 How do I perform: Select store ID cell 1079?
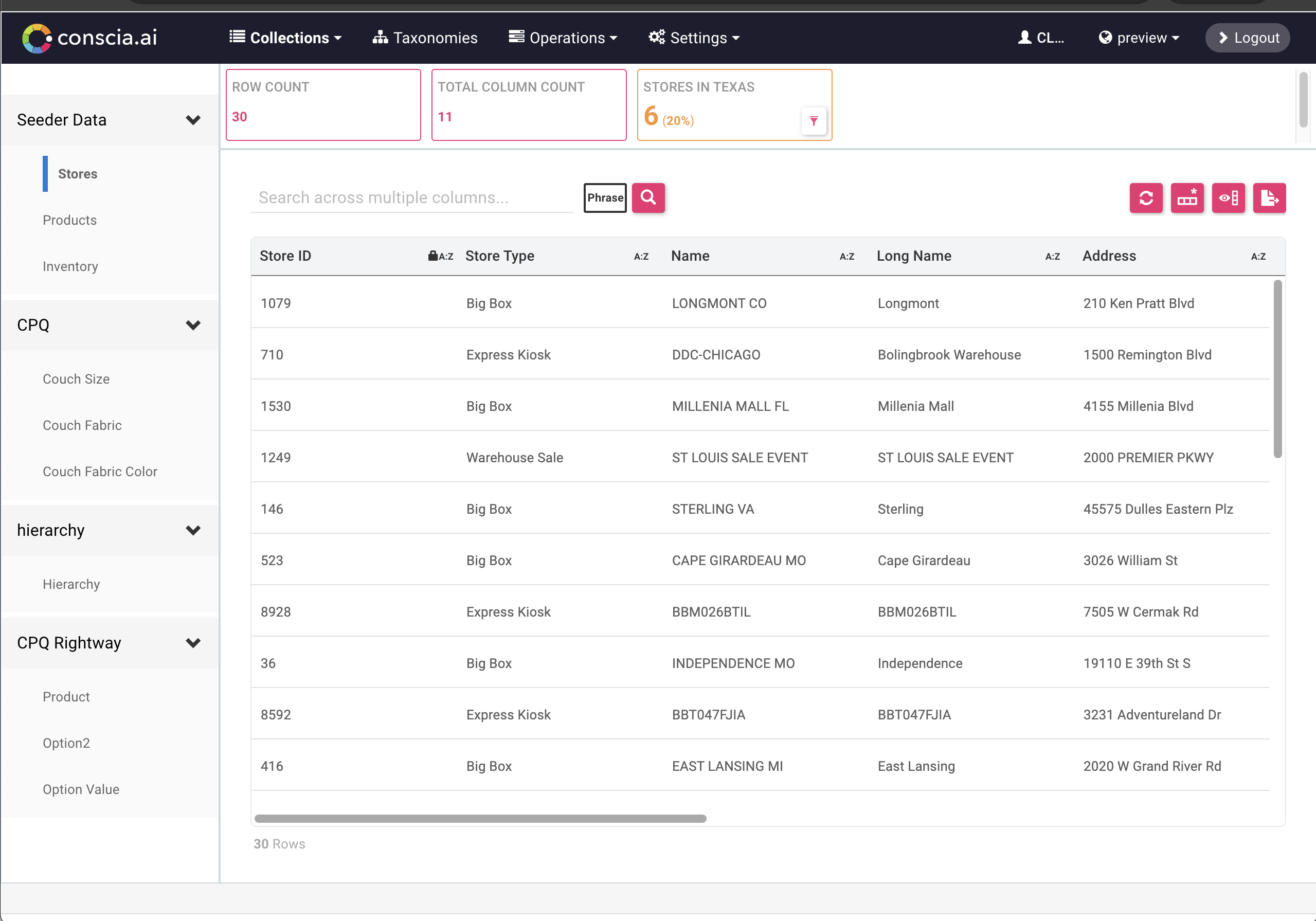tap(276, 303)
